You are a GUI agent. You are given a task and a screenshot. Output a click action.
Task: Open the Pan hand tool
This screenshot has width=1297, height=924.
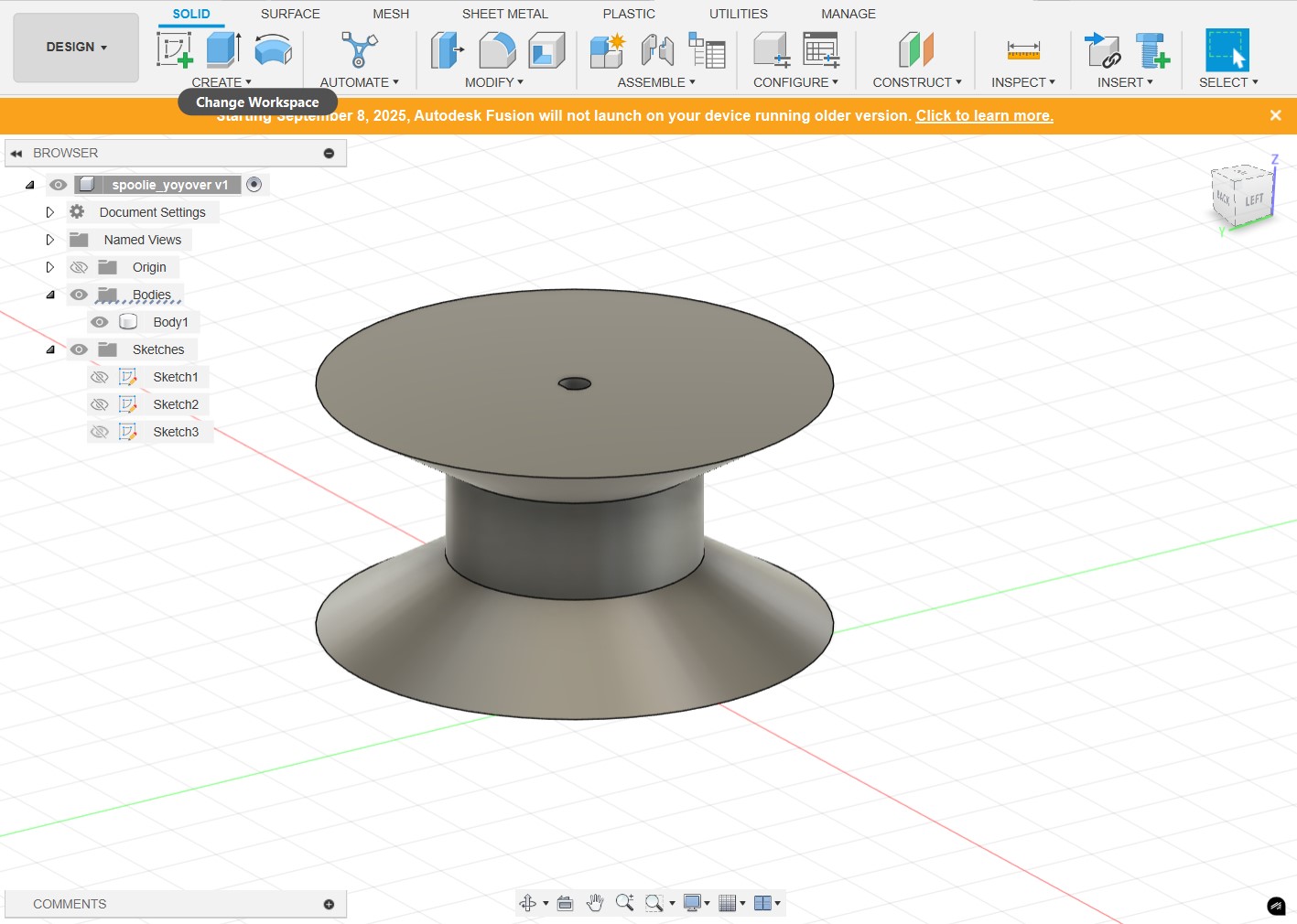click(x=595, y=903)
